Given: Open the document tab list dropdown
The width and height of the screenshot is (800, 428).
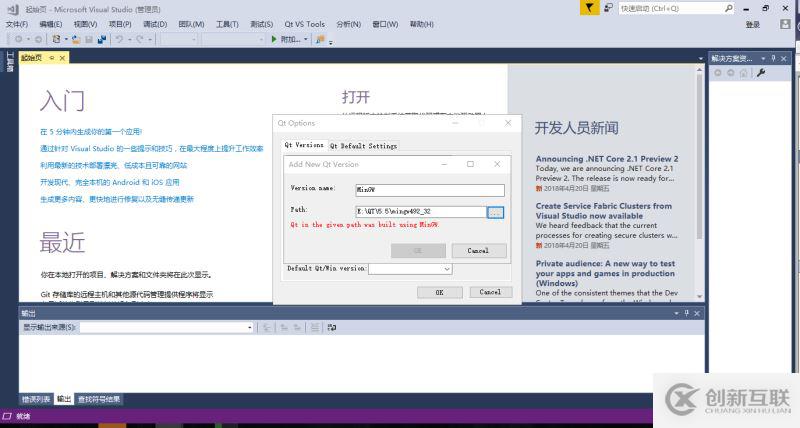Looking at the screenshot, I should click(x=701, y=59).
